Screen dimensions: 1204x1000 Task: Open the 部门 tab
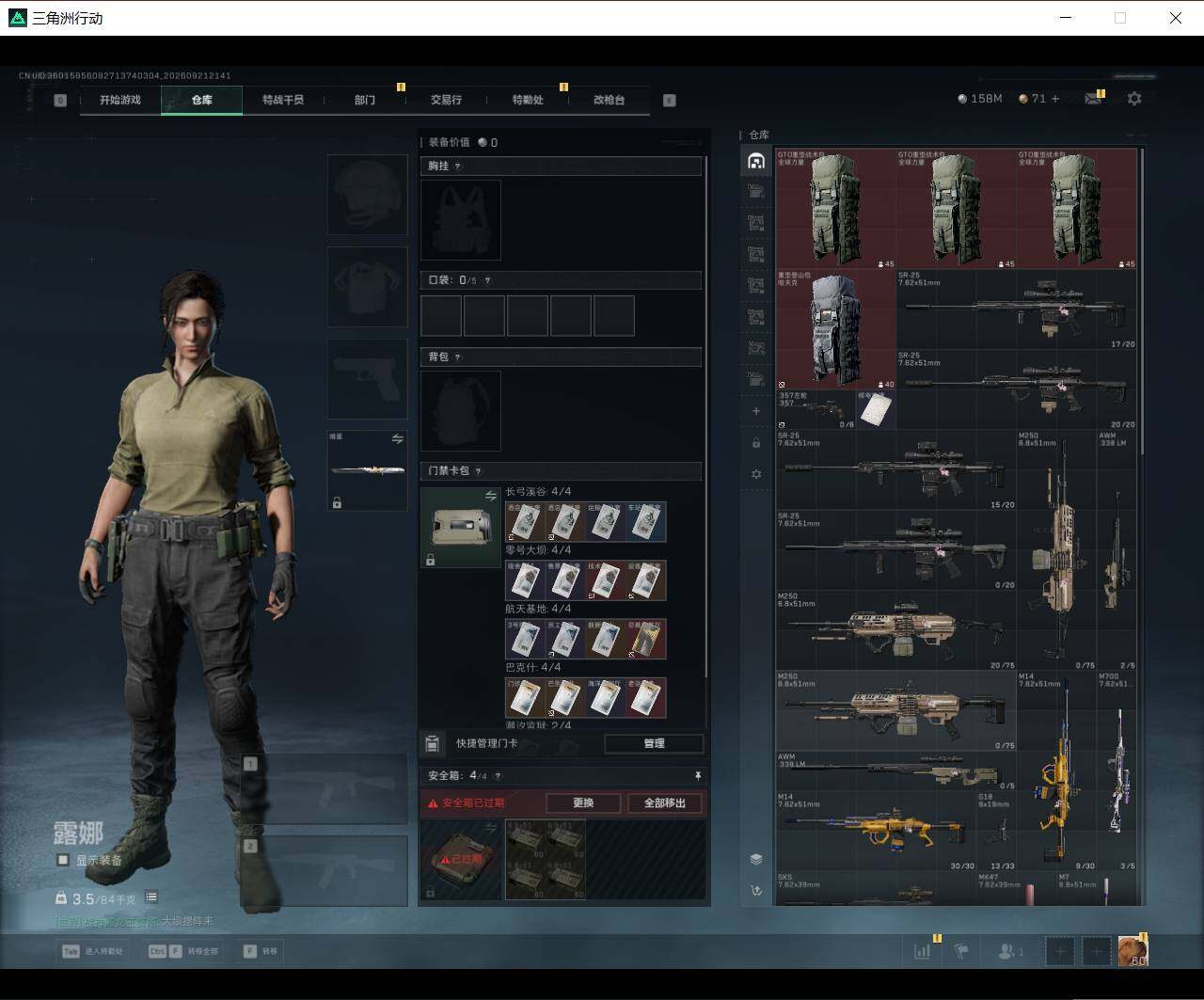click(x=365, y=100)
